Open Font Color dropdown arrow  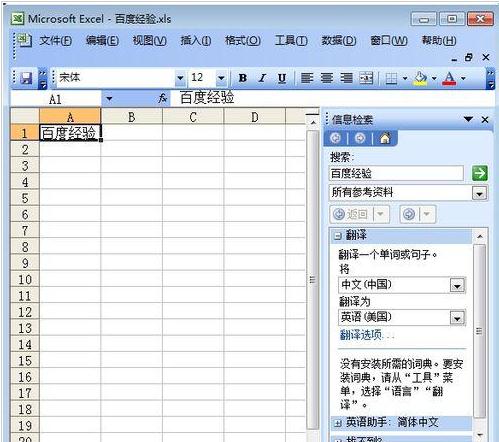(463, 78)
